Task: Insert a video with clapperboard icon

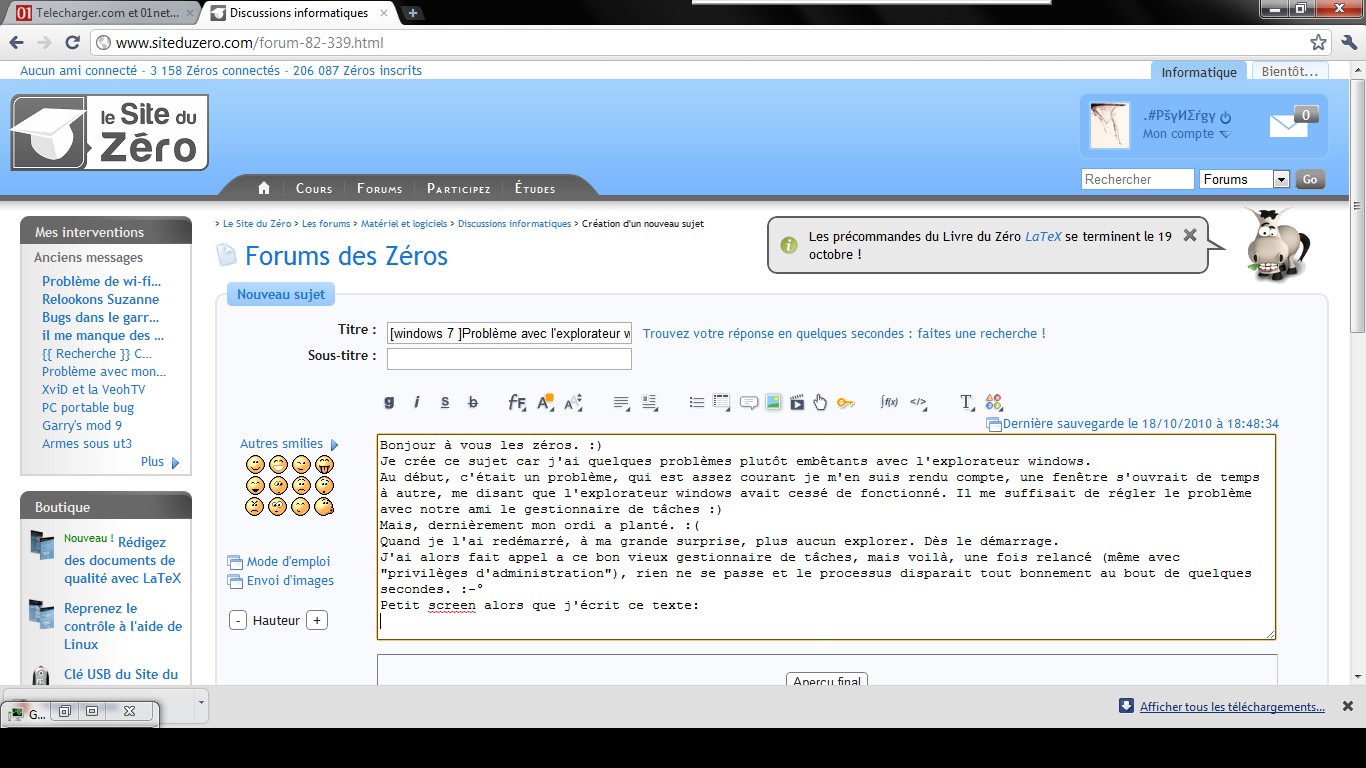Action: pyautogui.click(x=797, y=402)
